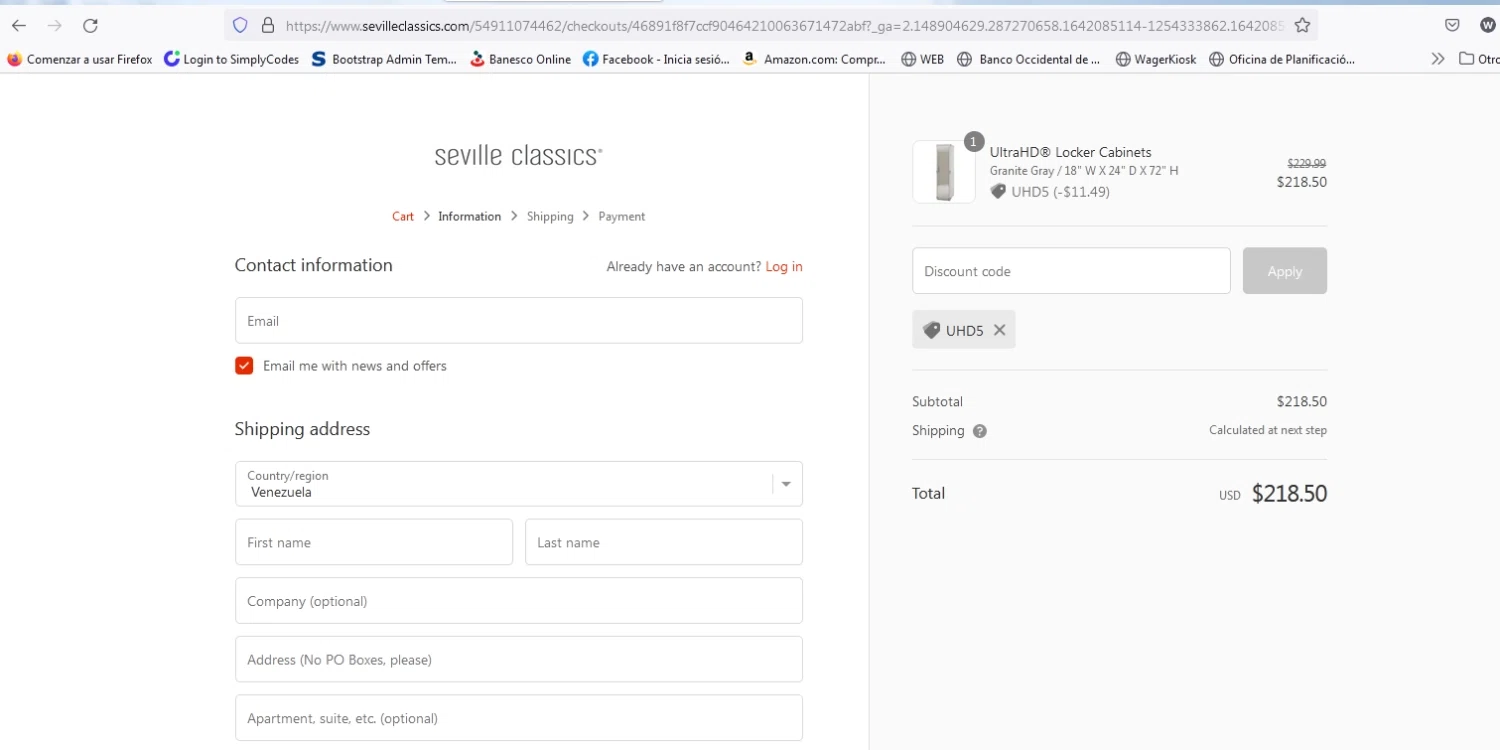The image size is (1500, 750).
Task: Focus the Apartment, suite field
Action: 519,718
